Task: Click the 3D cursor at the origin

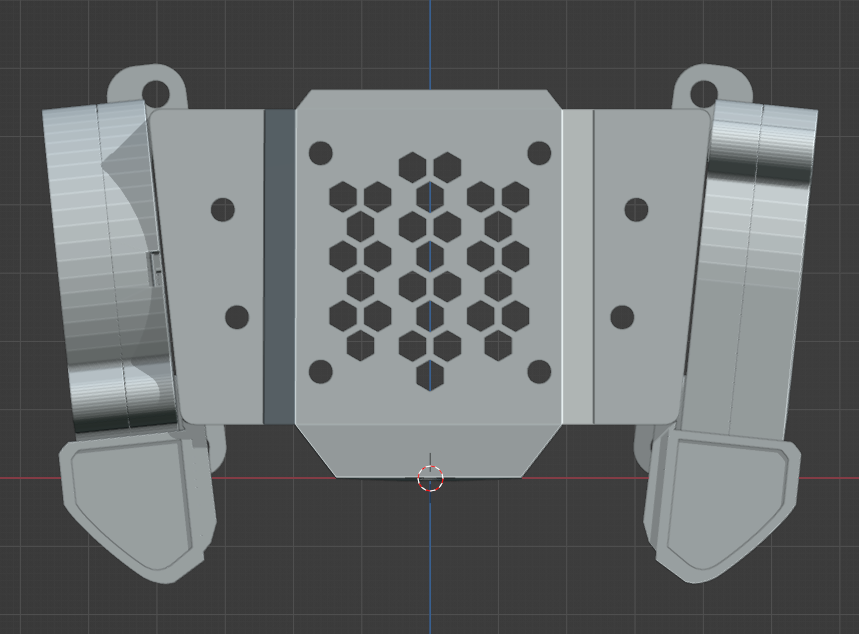Action: click(431, 478)
